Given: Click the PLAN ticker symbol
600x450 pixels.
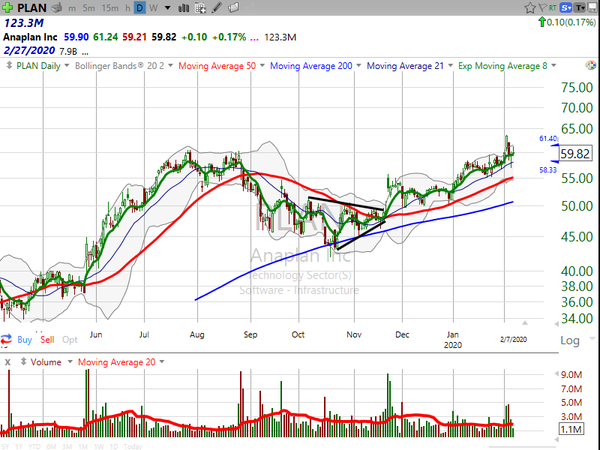Looking at the screenshot, I should click(x=32, y=8).
